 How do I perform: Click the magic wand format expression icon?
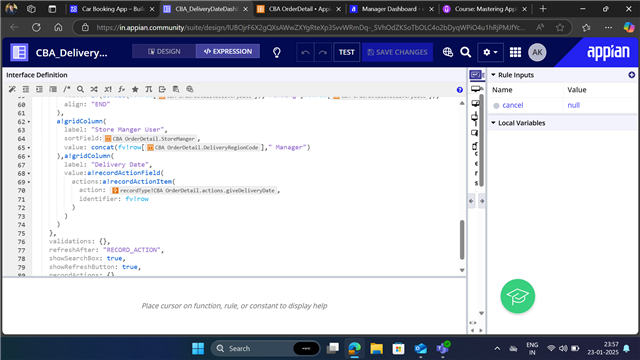click(12, 89)
